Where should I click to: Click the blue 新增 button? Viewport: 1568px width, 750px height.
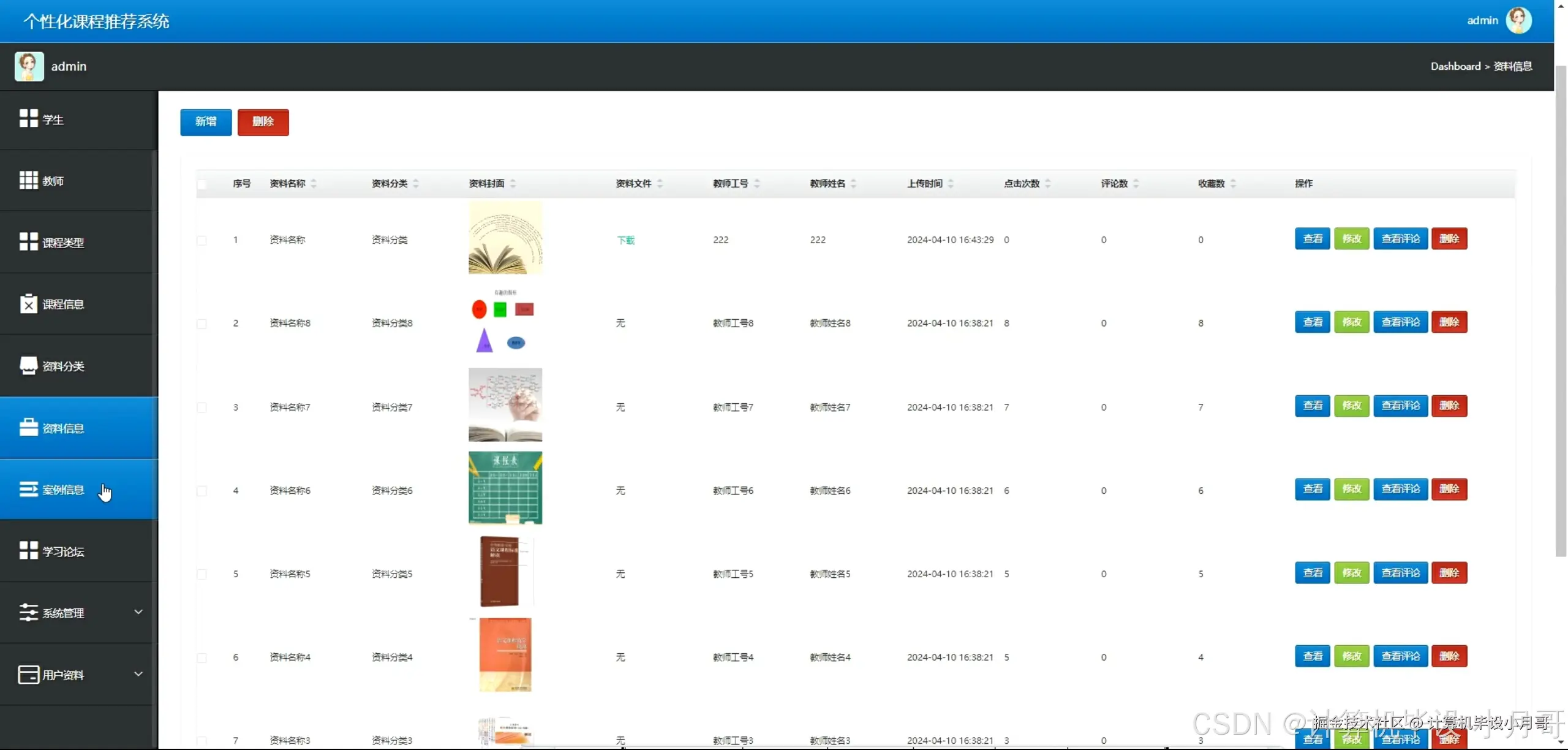[206, 122]
